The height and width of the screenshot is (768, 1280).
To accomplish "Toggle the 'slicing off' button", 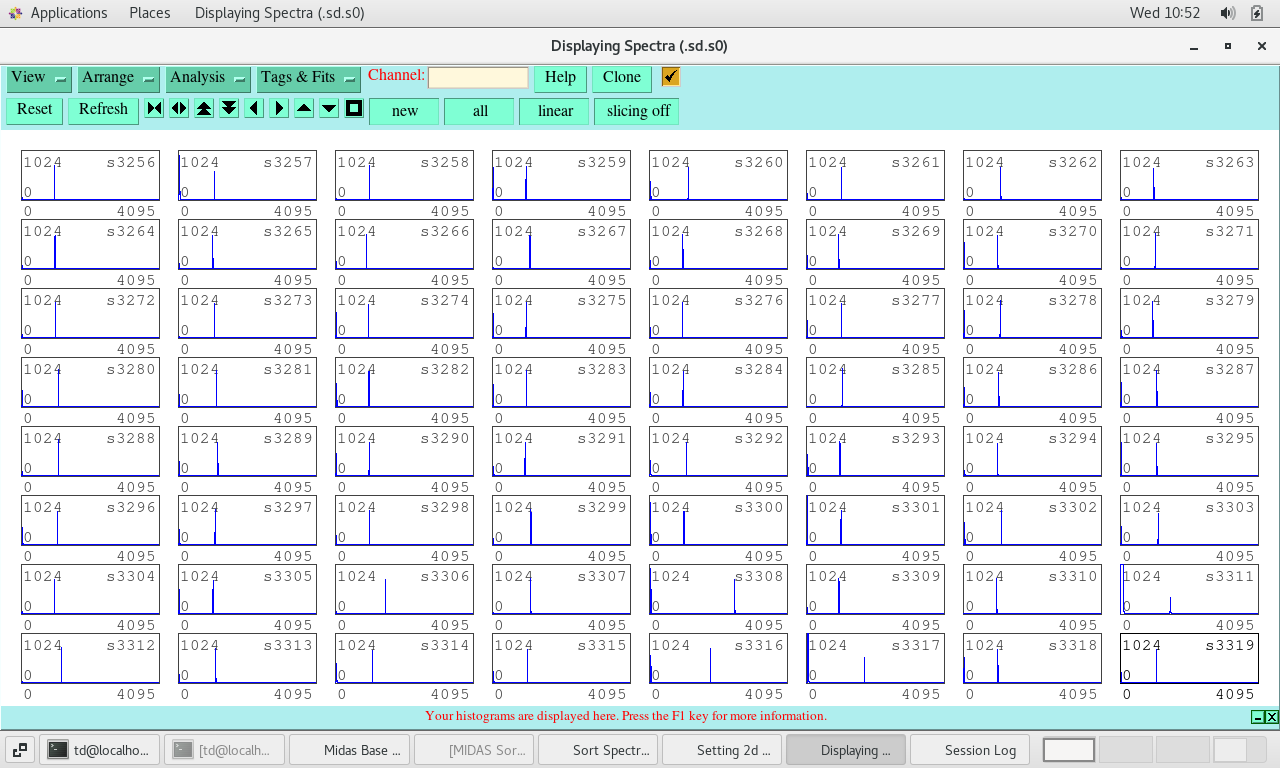I will coord(637,111).
